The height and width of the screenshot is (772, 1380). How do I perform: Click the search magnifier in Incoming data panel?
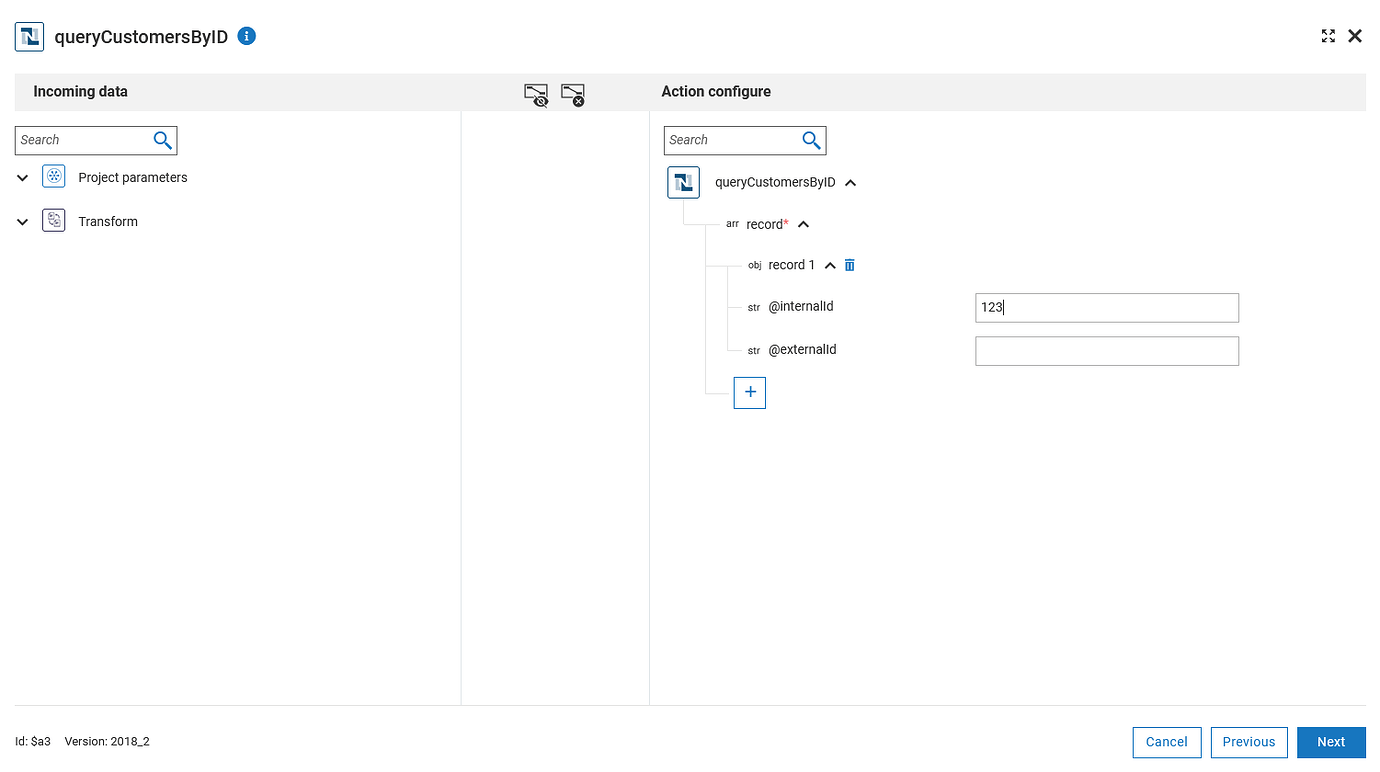click(162, 140)
